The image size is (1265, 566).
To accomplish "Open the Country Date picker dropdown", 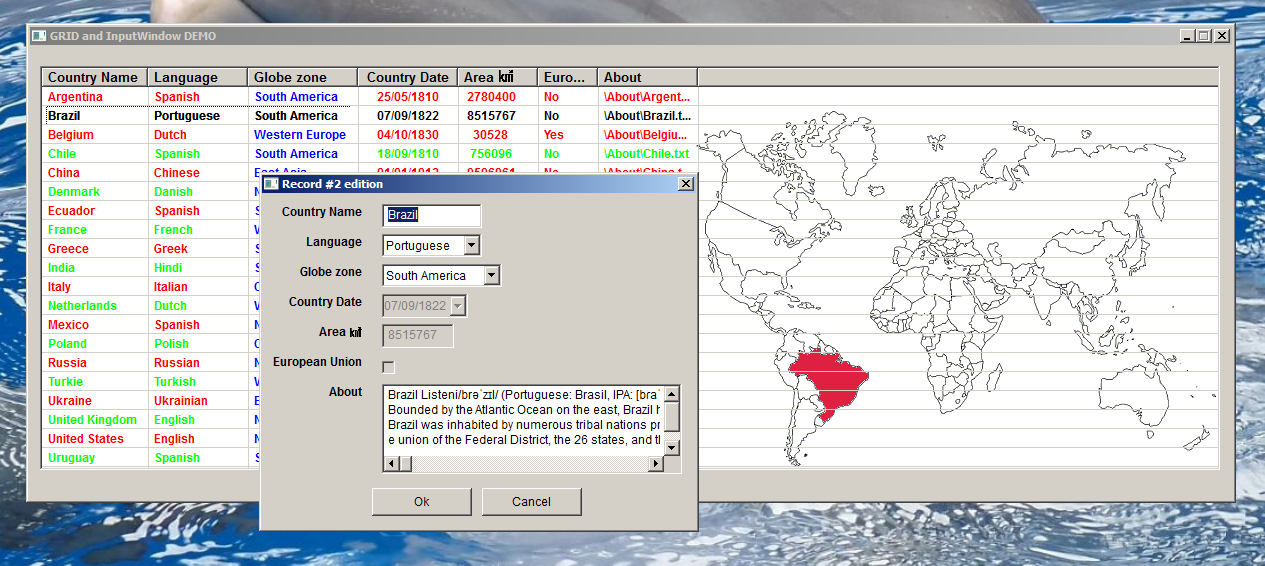I will click(459, 306).
